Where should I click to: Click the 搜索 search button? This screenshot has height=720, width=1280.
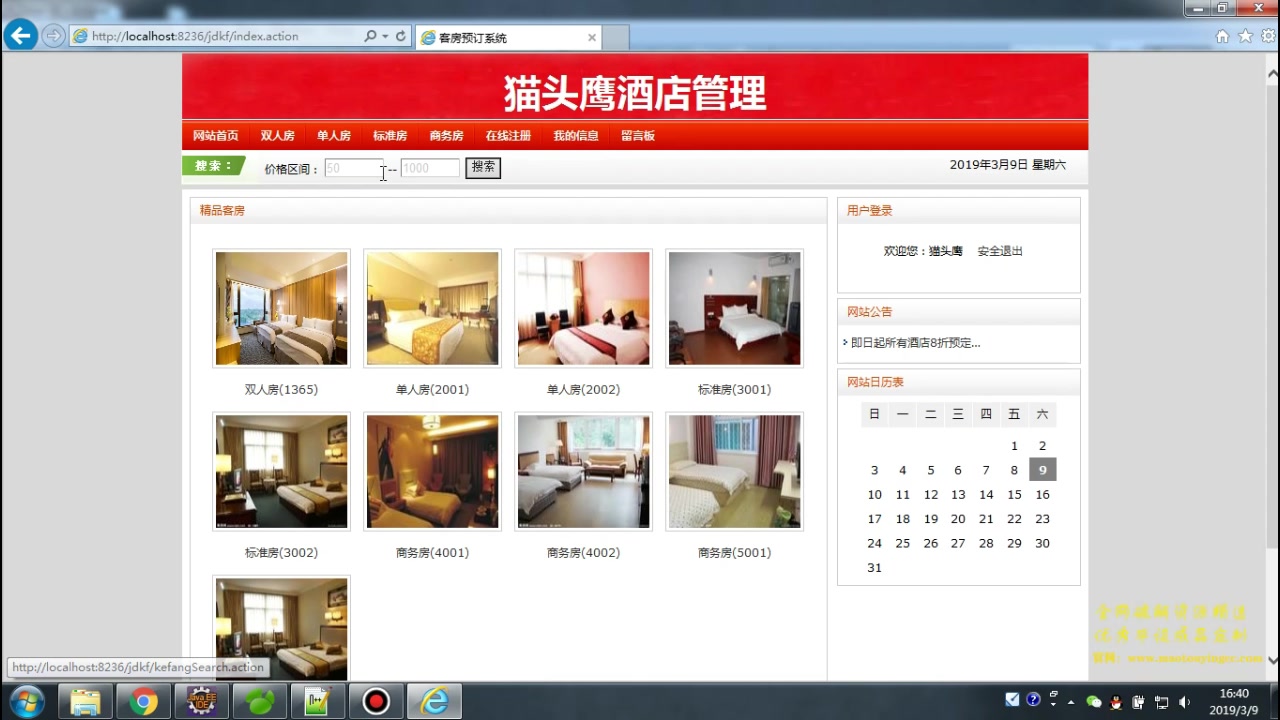482,167
